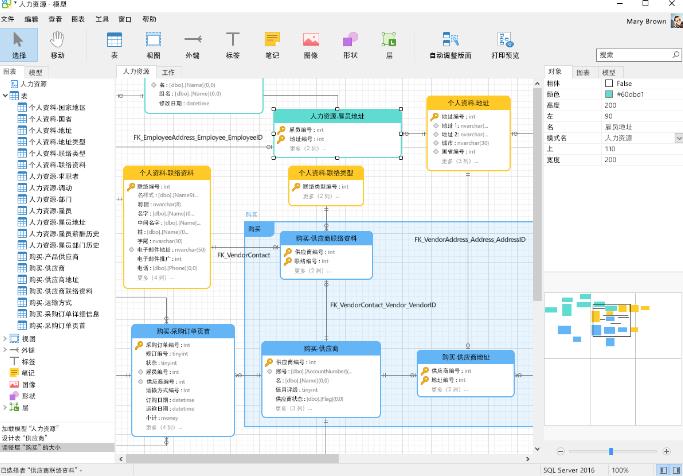The width and height of the screenshot is (683, 476).
Task: Click the 高度 value 200 field
Action: coord(642,105)
